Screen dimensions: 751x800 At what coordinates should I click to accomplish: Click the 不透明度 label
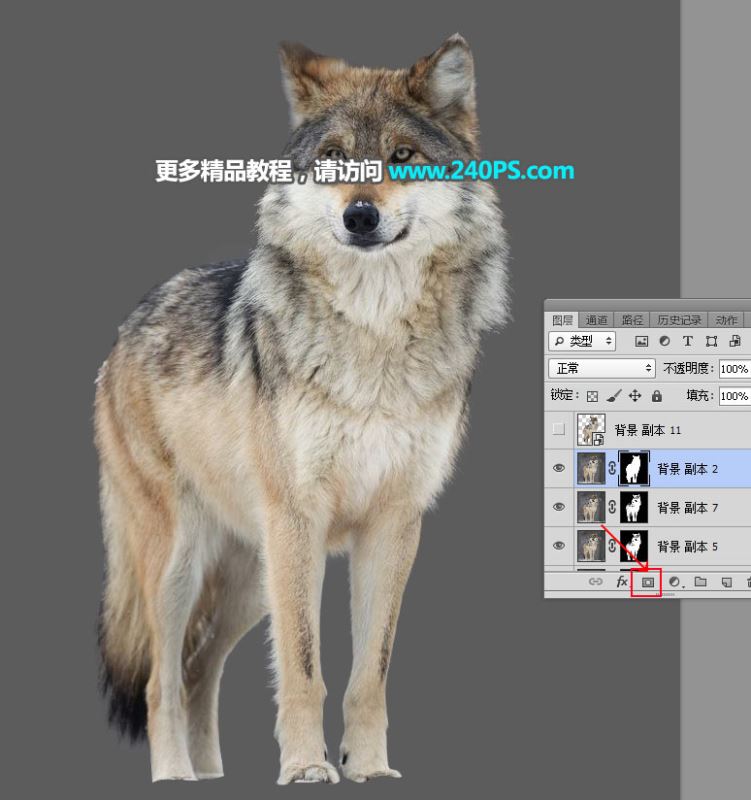coord(687,368)
